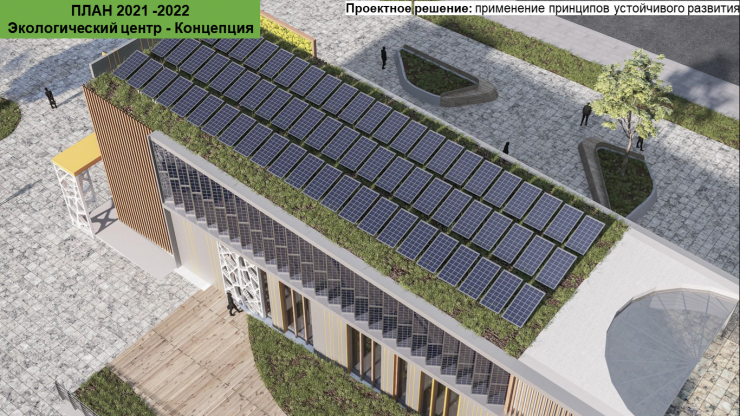Click the green title banner "ПЛАН 2021 -2022"

click(x=130, y=9)
